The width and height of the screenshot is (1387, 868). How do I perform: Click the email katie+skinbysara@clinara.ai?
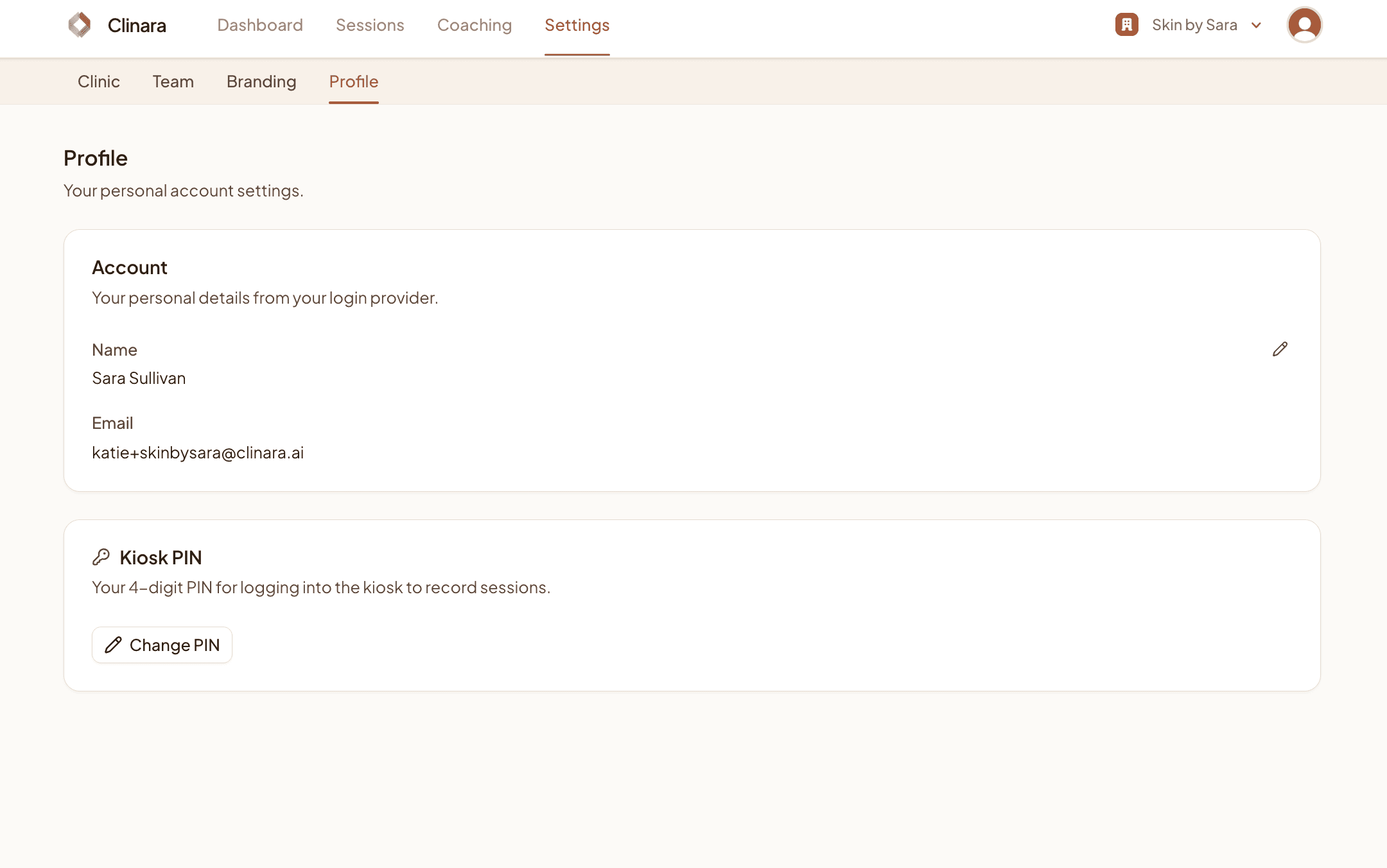pos(198,453)
